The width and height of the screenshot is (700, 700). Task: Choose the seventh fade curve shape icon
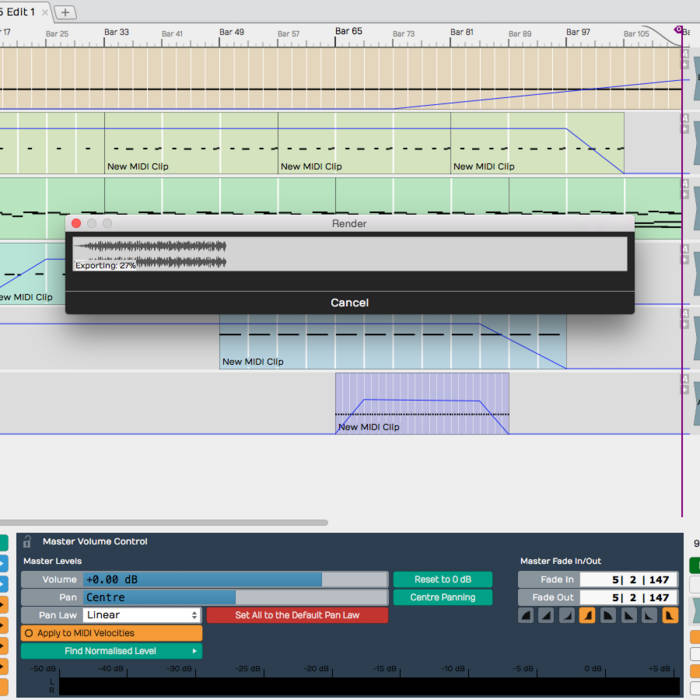pos(649,616)
